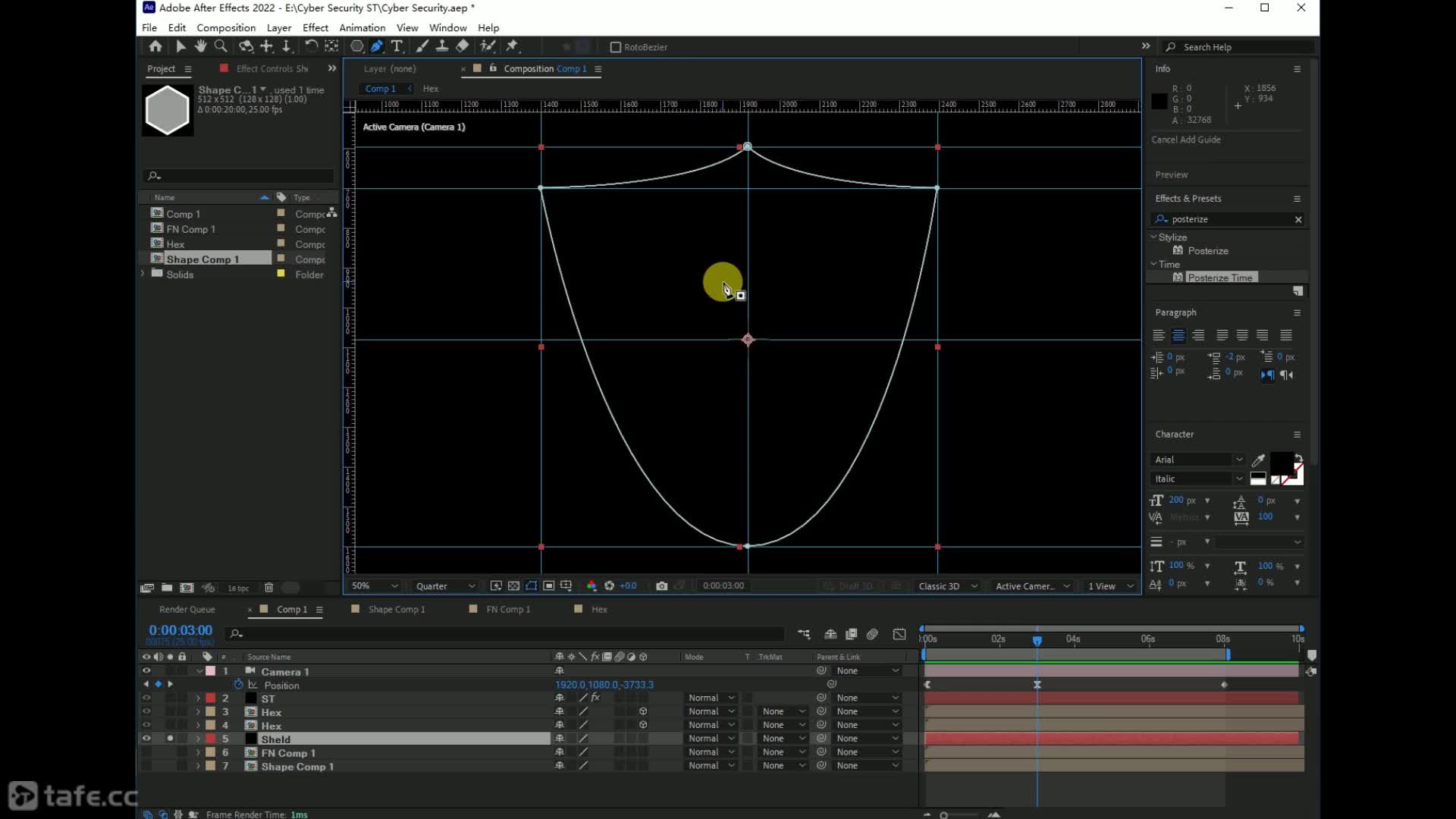Open the Composition mini-flowchart icon in timeline

(804, 634)
